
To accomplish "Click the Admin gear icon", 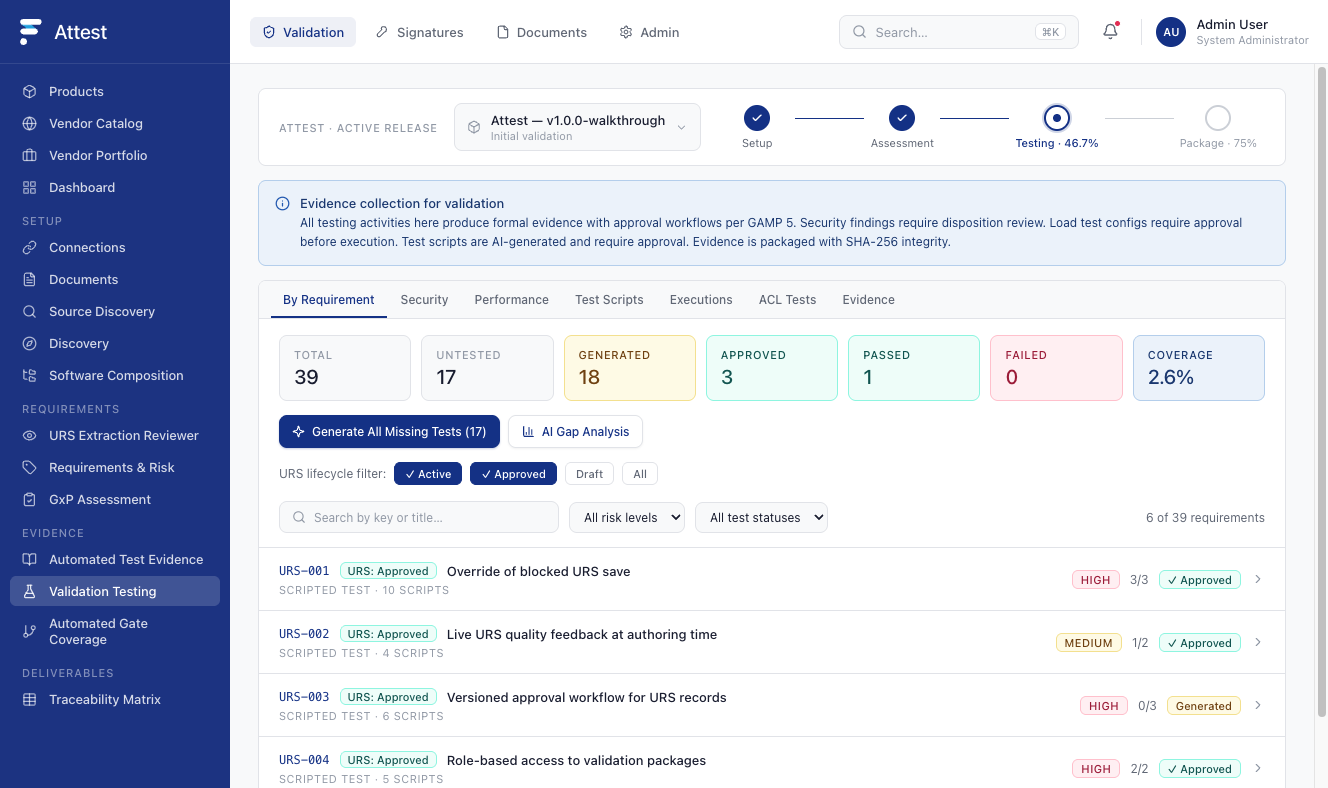I will tap(626, 32).
